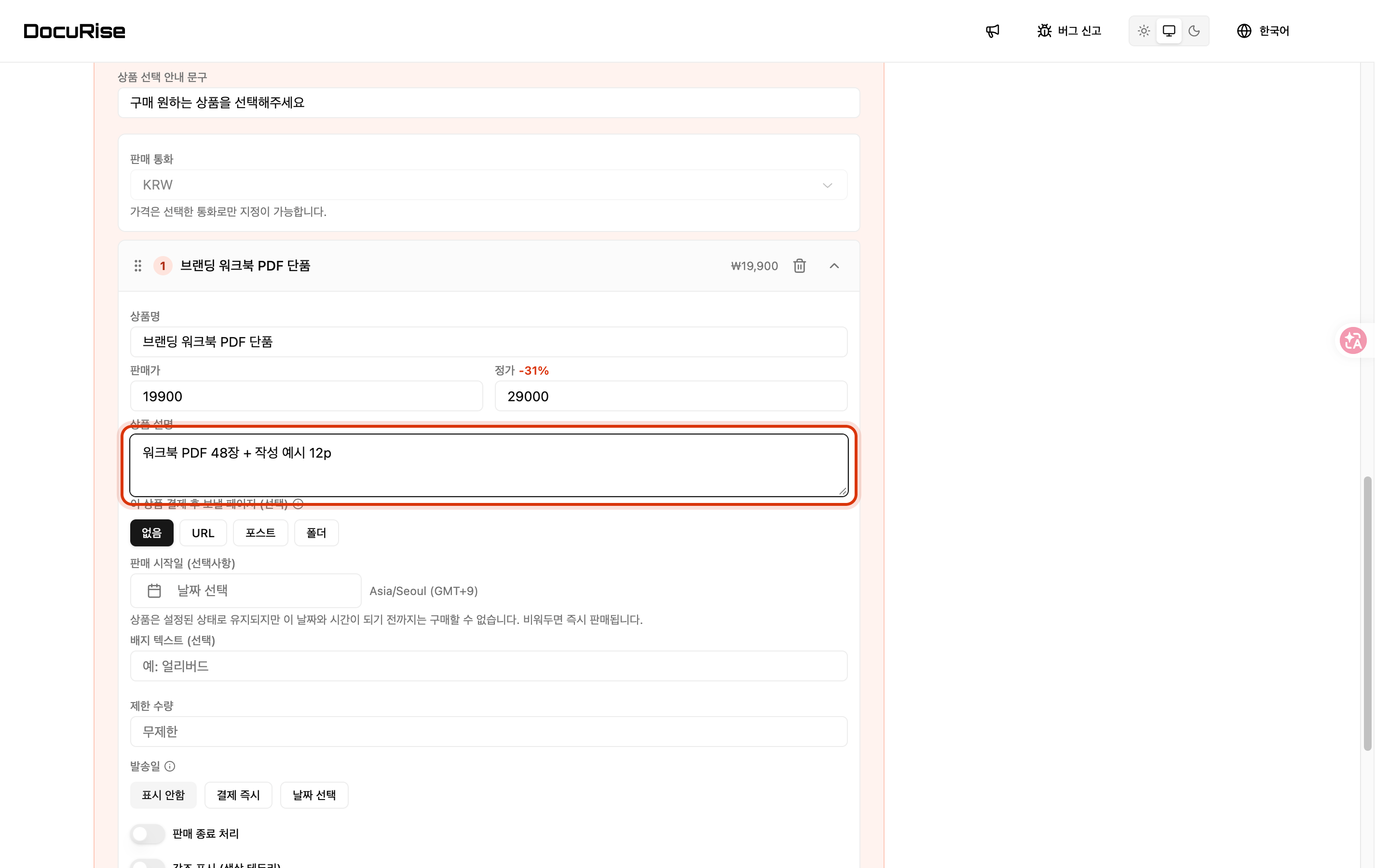Open the 한국어 language selector
1389x868 pixels.
[x=1263, y=31]
